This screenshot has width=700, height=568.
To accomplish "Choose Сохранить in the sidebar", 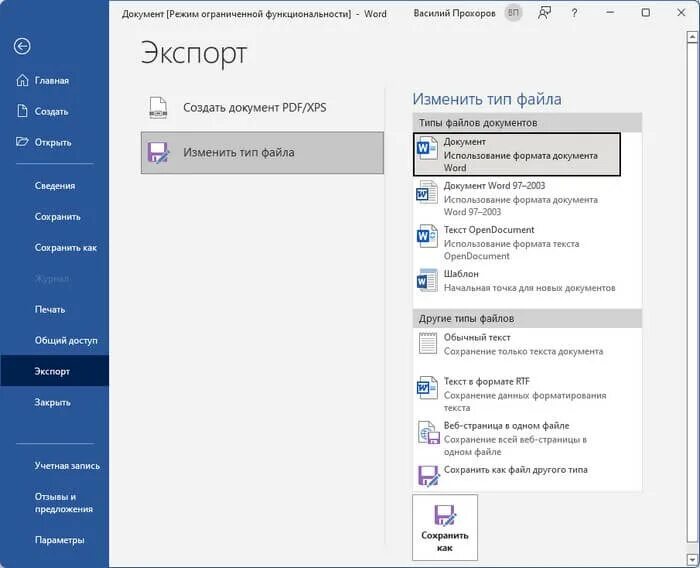I will coord(54,217).
